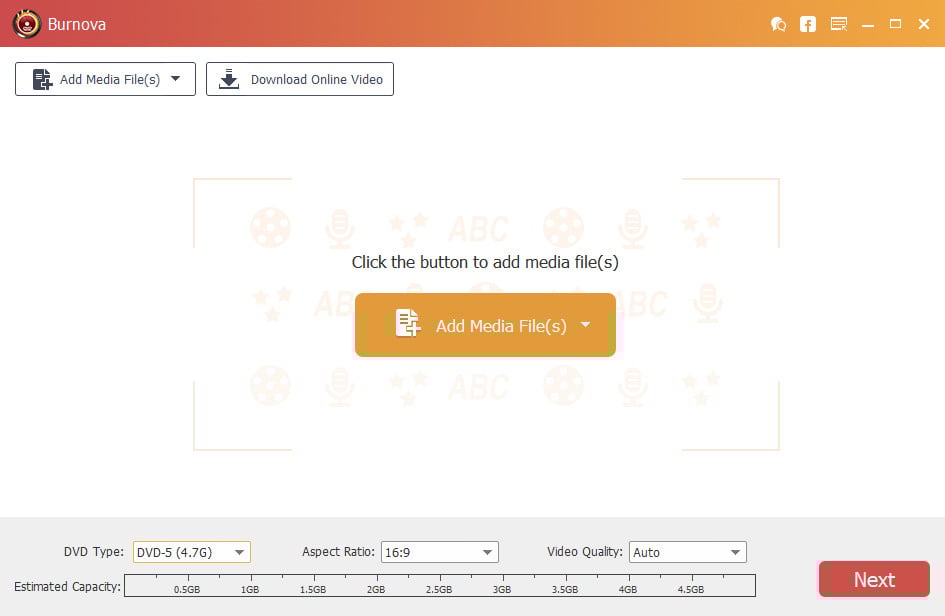Click the Facebook share icon
Viewport: 945px width, 616px height.
808,24
